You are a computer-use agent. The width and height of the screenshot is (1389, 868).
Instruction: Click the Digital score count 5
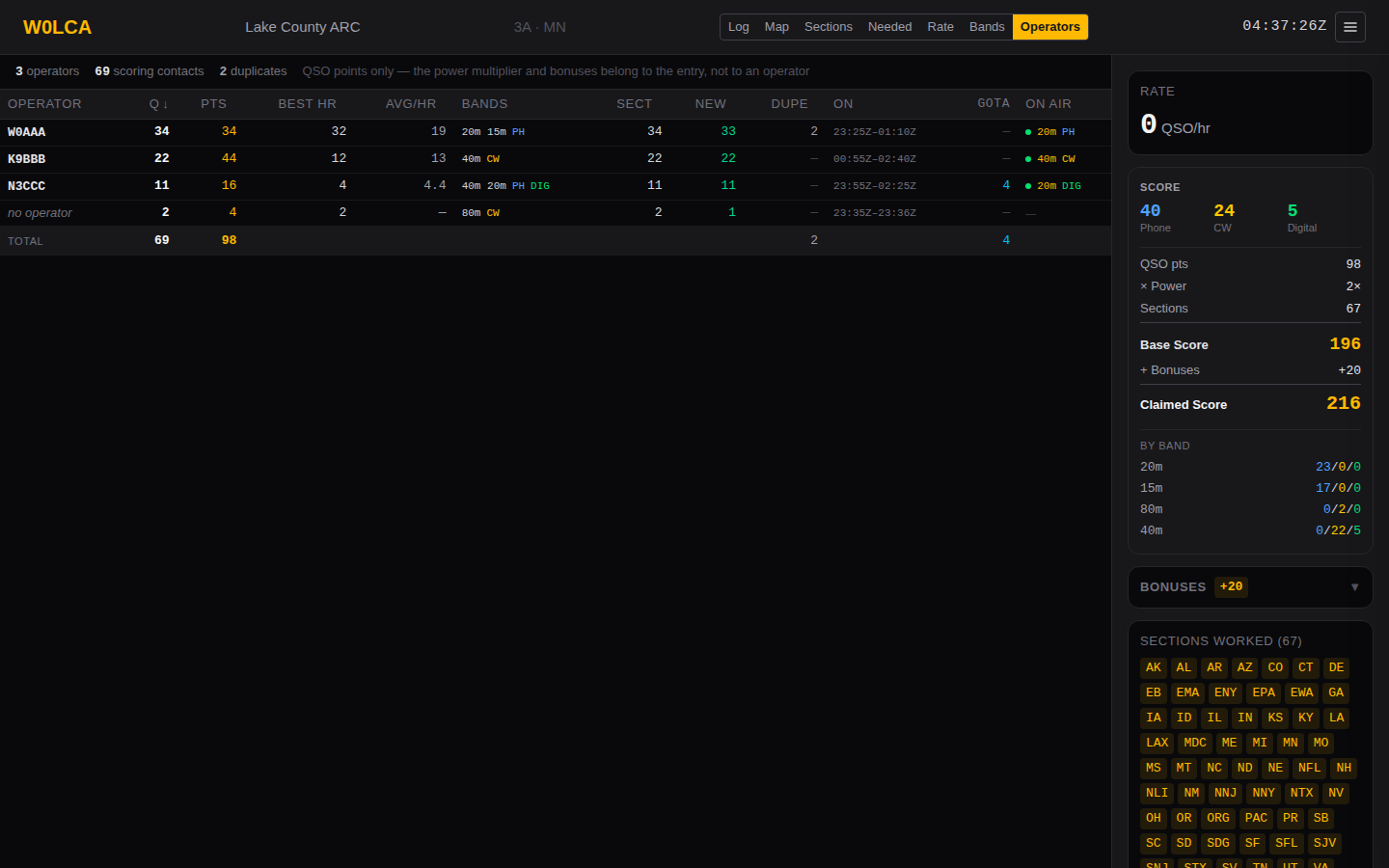1293,210
